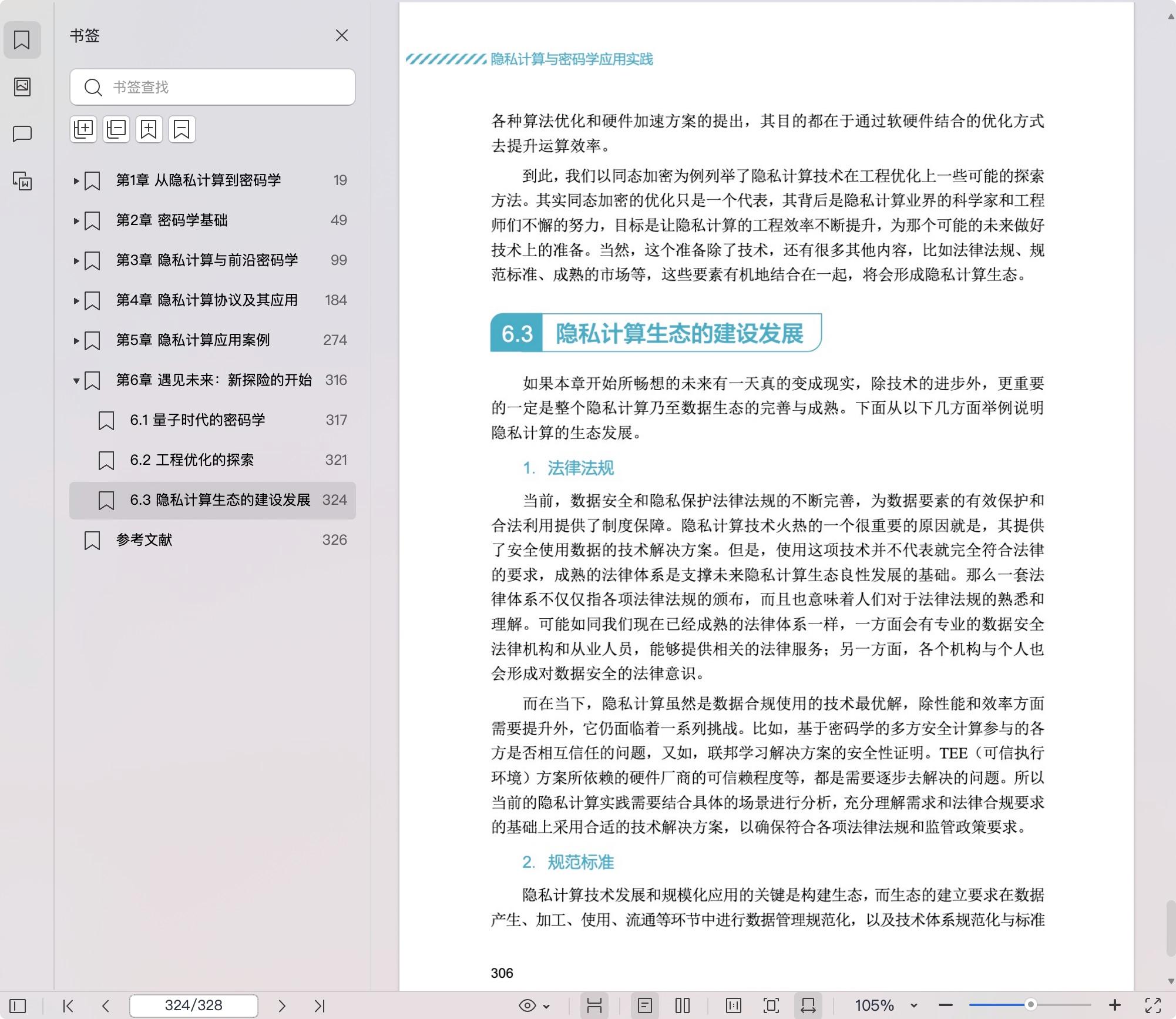
Task: Click the header 隐私计算与密码学应用实践
Action: click(572, 59)
